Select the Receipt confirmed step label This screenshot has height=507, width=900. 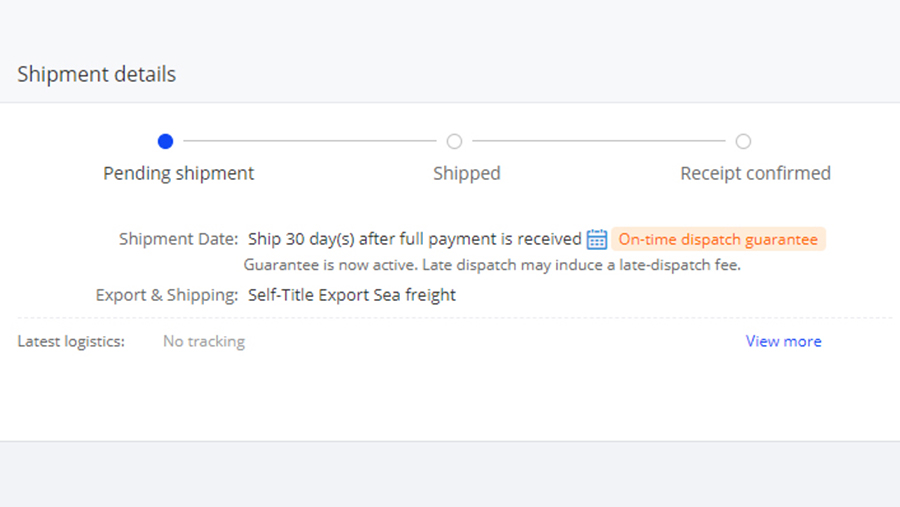755,173
